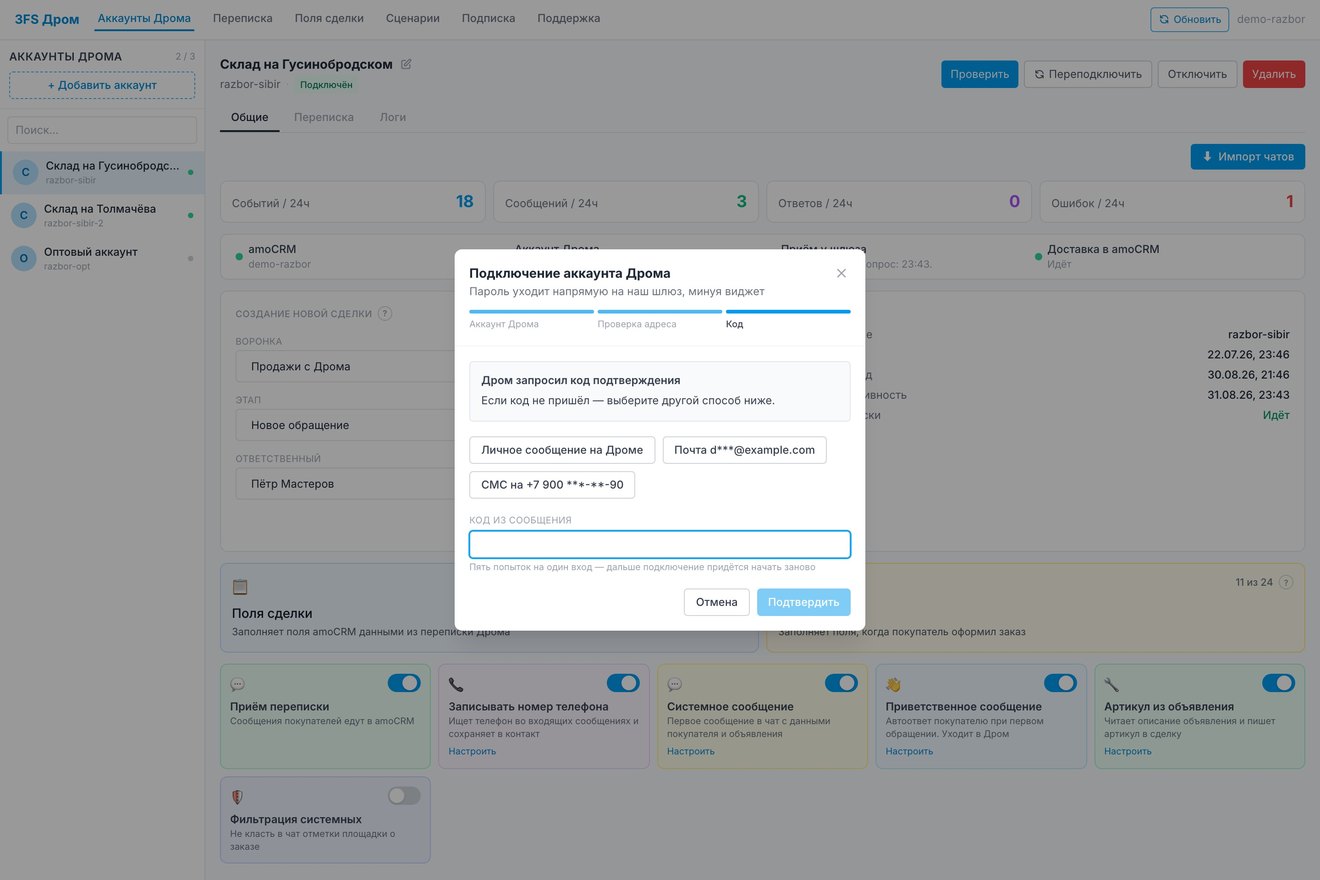Open Настроить link under Приветственное сообщение
The image size is (1320, 880).
click(909, 751)
